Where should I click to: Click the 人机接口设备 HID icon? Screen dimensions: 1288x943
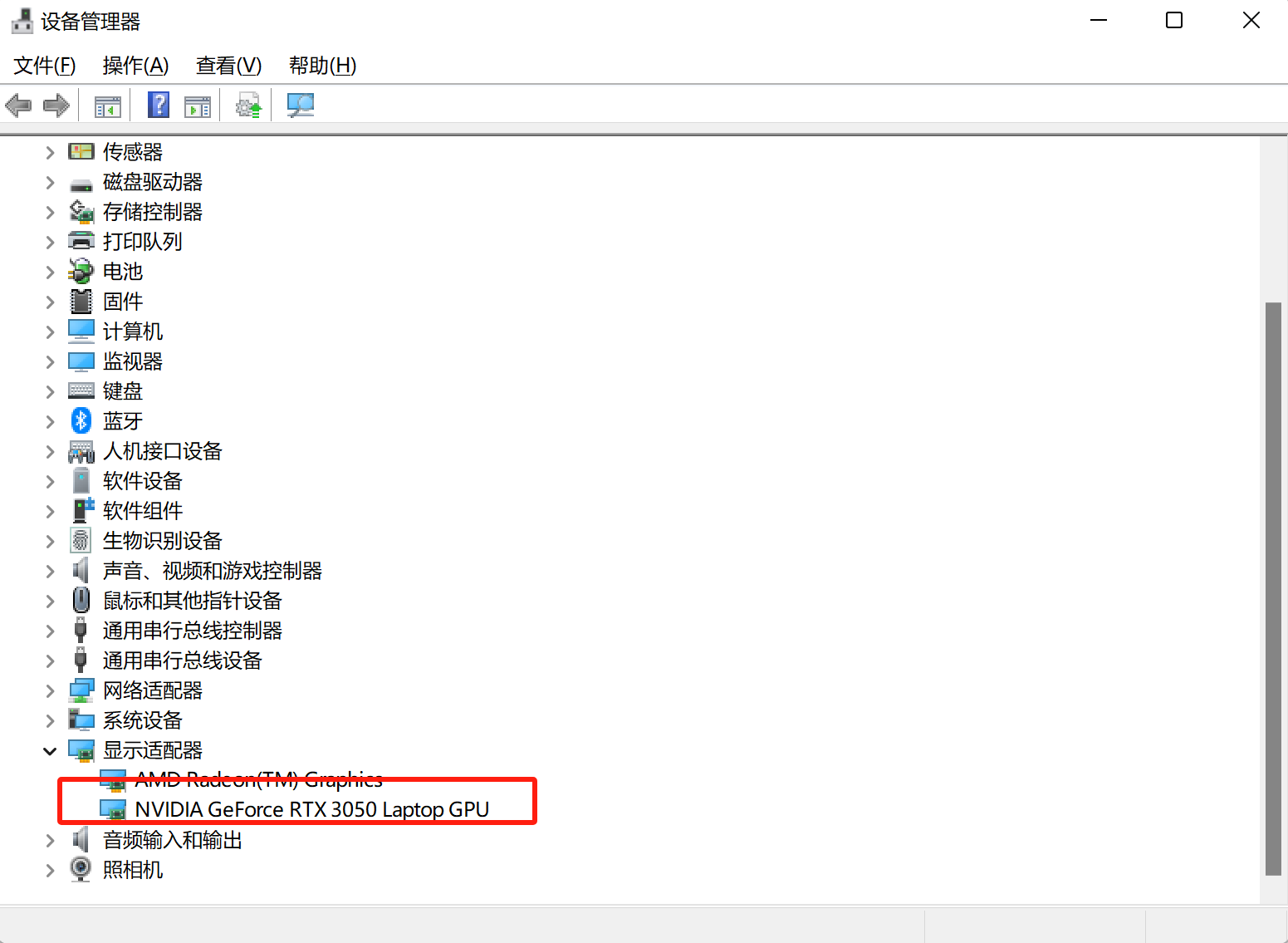click(x=81, y=451)
